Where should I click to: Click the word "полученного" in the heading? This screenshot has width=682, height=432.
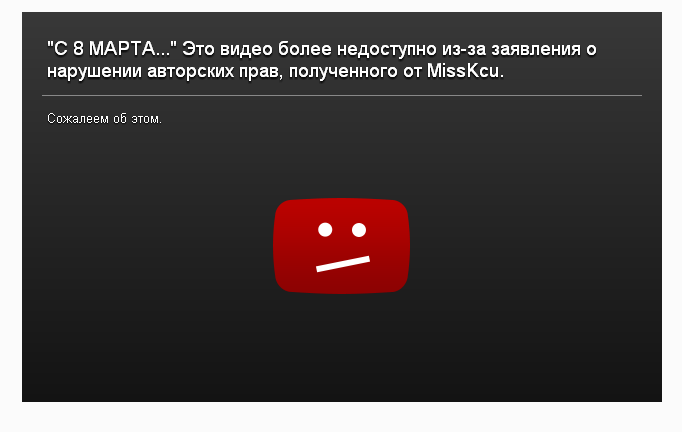(x=343, y=71)
